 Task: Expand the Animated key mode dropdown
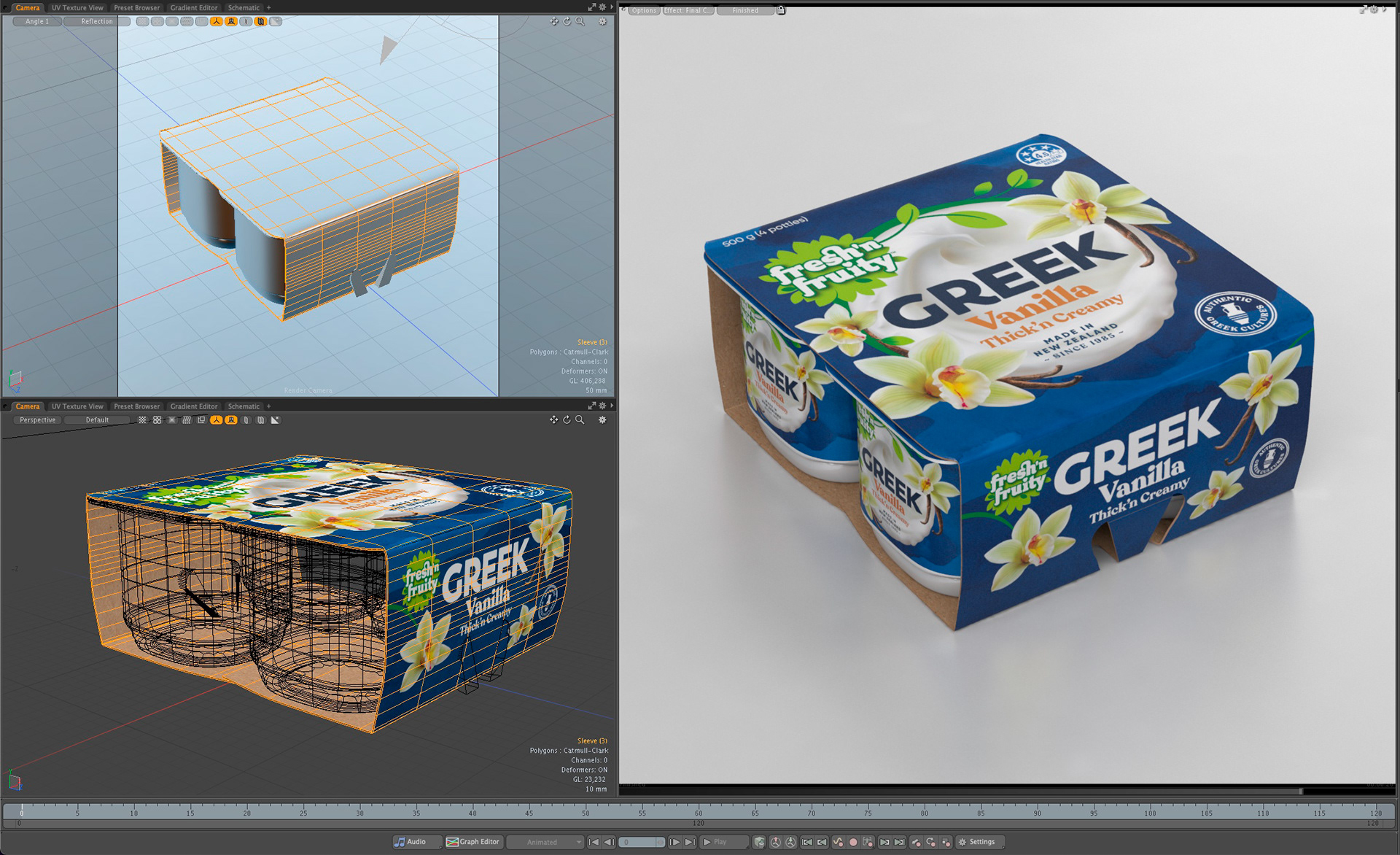coord(545,842)
